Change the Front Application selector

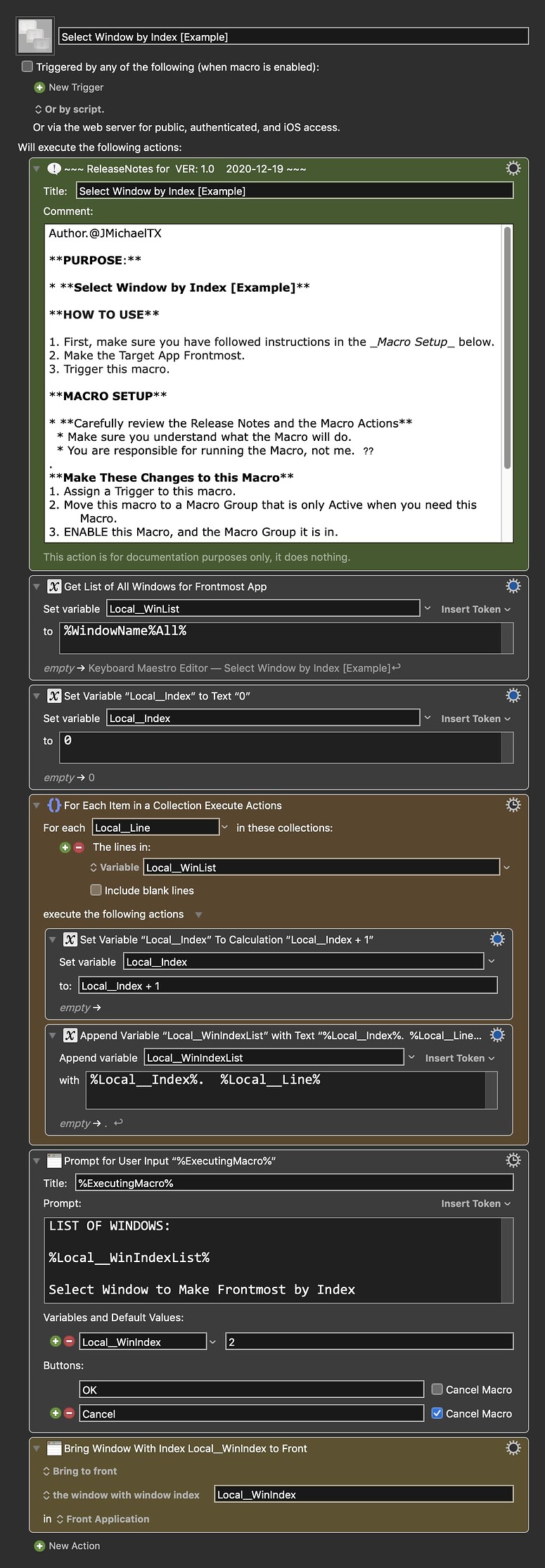(103, 1519)
